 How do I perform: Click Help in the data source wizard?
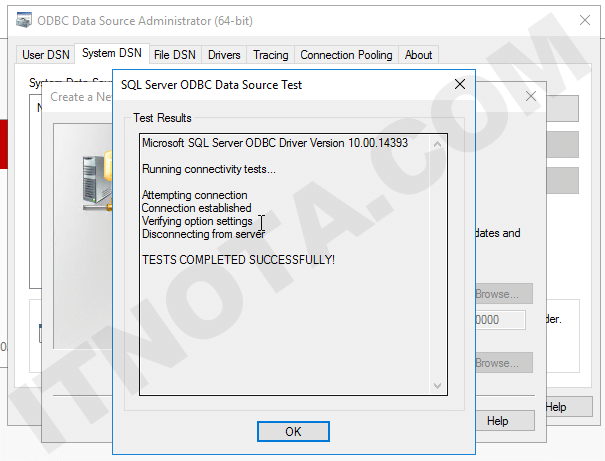(x=497, y=421)
